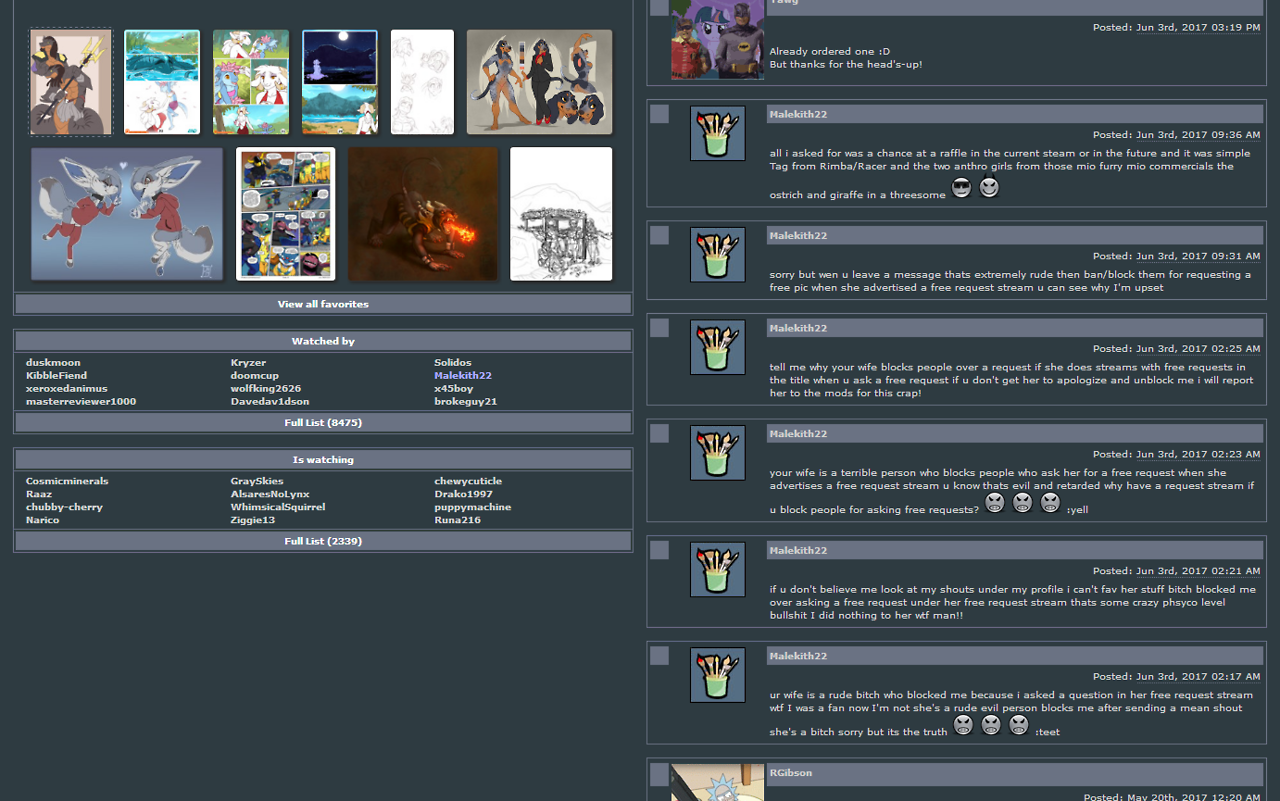The image size is (1280, 801).
Task: Click the paintbrush cup avatar on the 02:25 AM shout
Action: click(717, 347)
